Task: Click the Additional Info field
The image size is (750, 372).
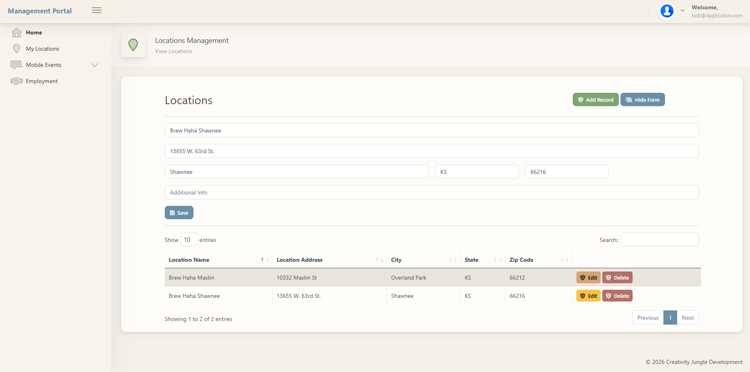Action: [431, 192]
